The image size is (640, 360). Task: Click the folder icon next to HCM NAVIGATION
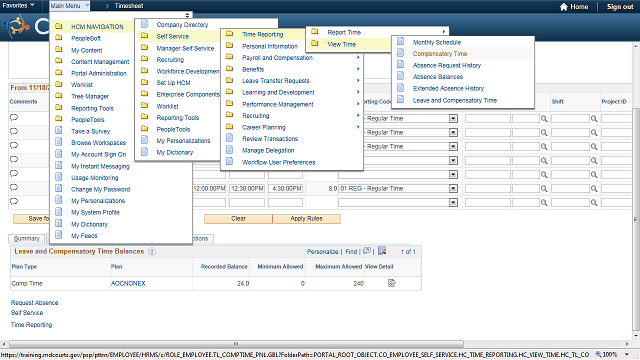coord(59,26)
